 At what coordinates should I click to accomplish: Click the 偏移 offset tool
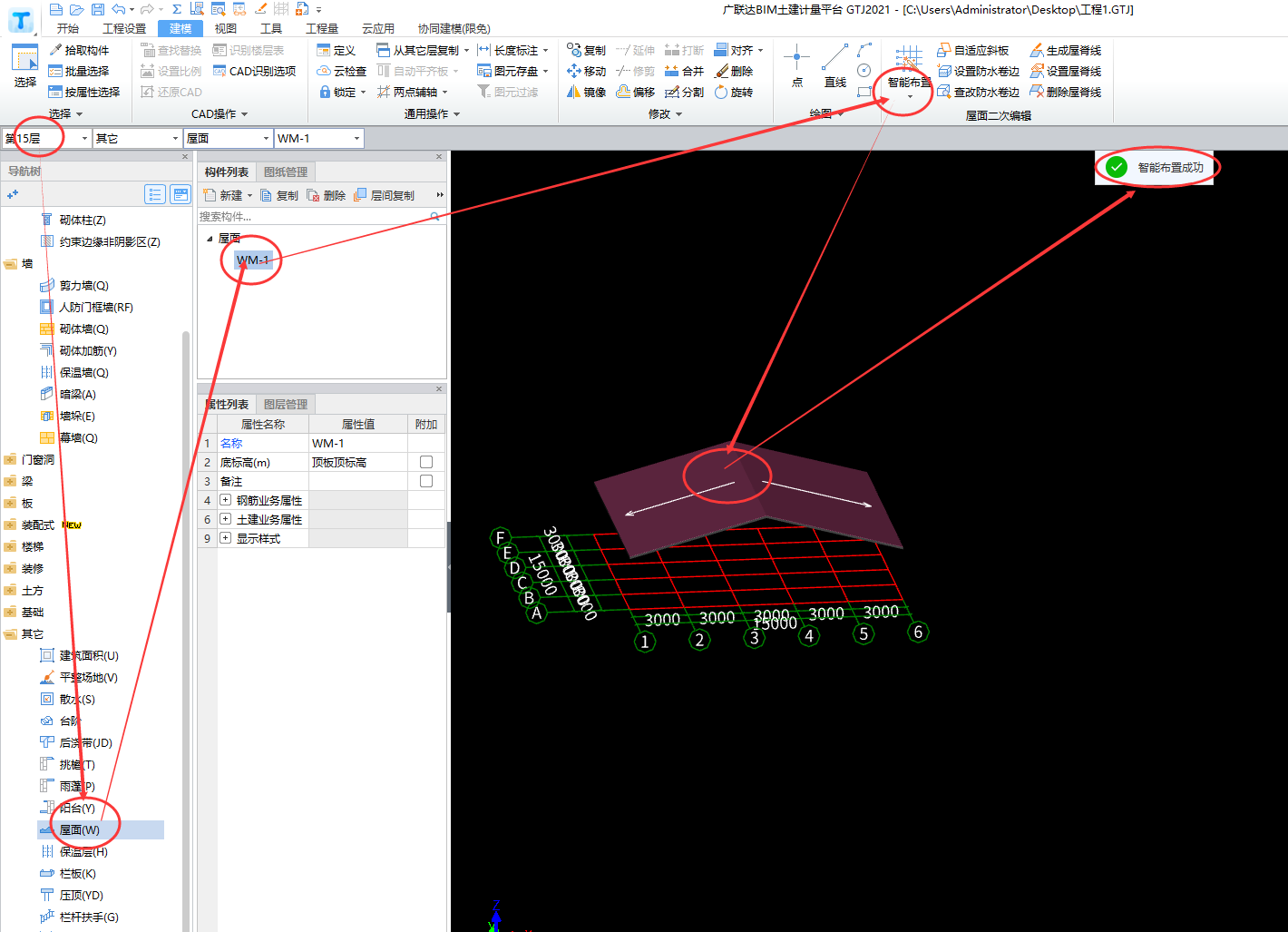(636, 92)
